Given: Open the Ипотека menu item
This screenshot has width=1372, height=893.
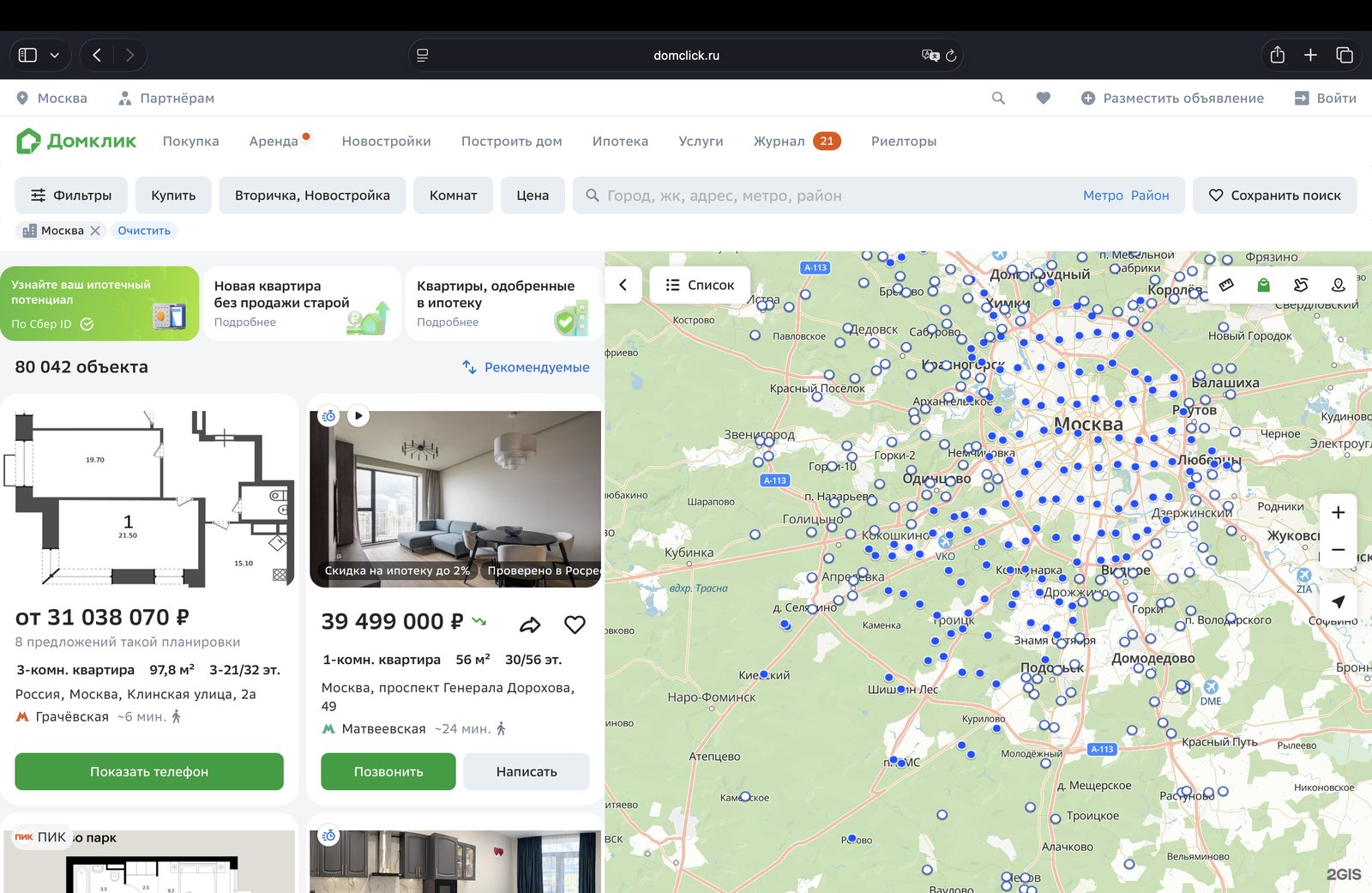Looking at the screenshot, I should 620,142.
